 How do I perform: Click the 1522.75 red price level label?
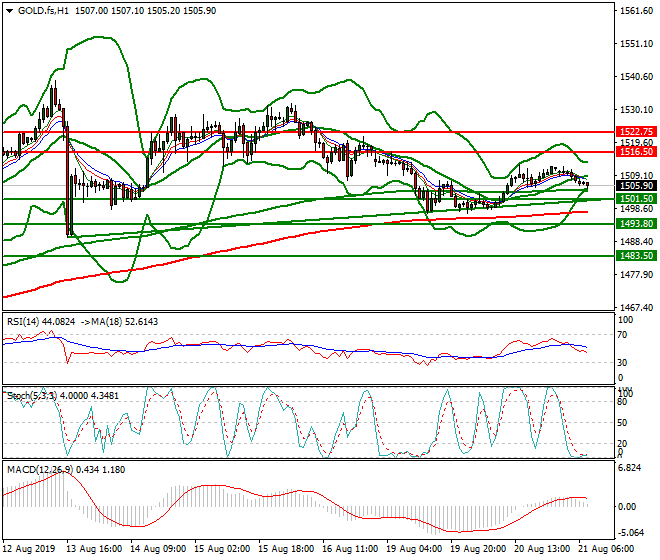(636, 132)
